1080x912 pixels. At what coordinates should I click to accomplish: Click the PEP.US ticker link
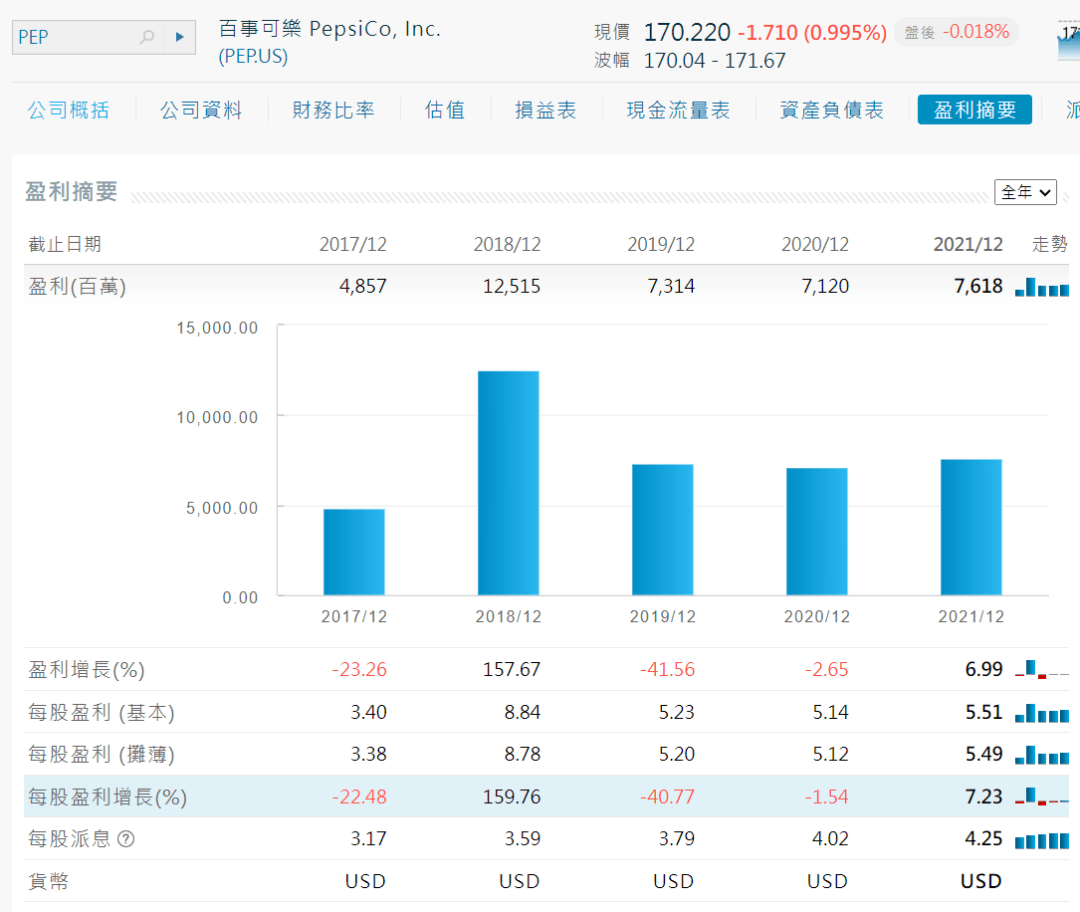(253, 57)
